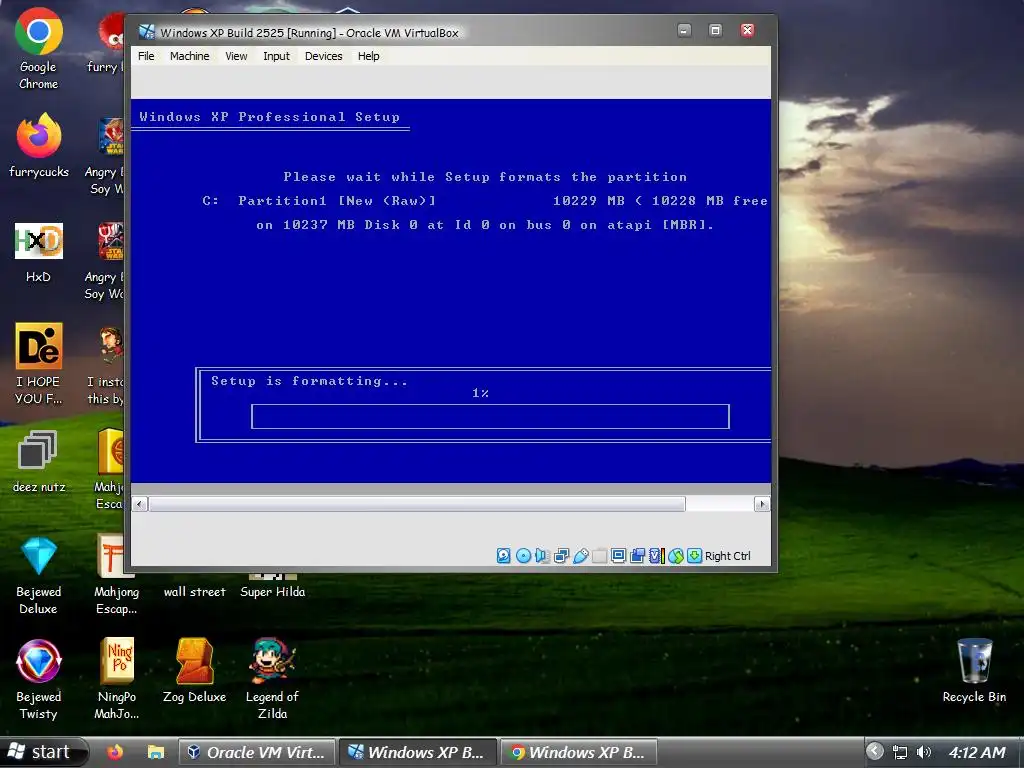Screen dimensions: 1024x768
Task: Open the Input menu
Action: tap(276, 56)
